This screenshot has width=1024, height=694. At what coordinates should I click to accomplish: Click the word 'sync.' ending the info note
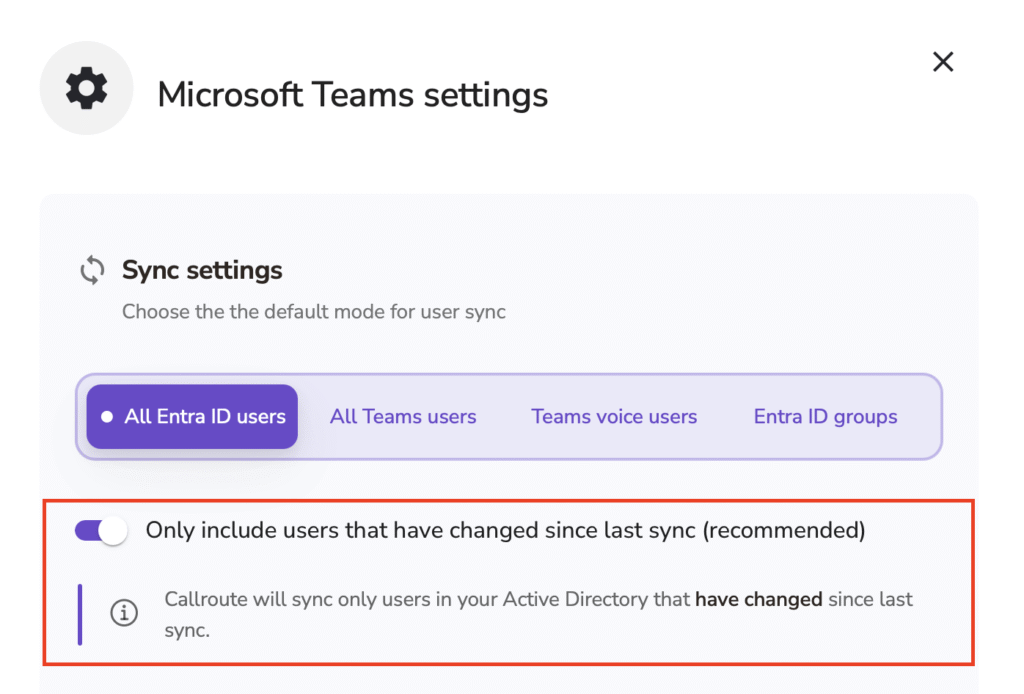187,631
